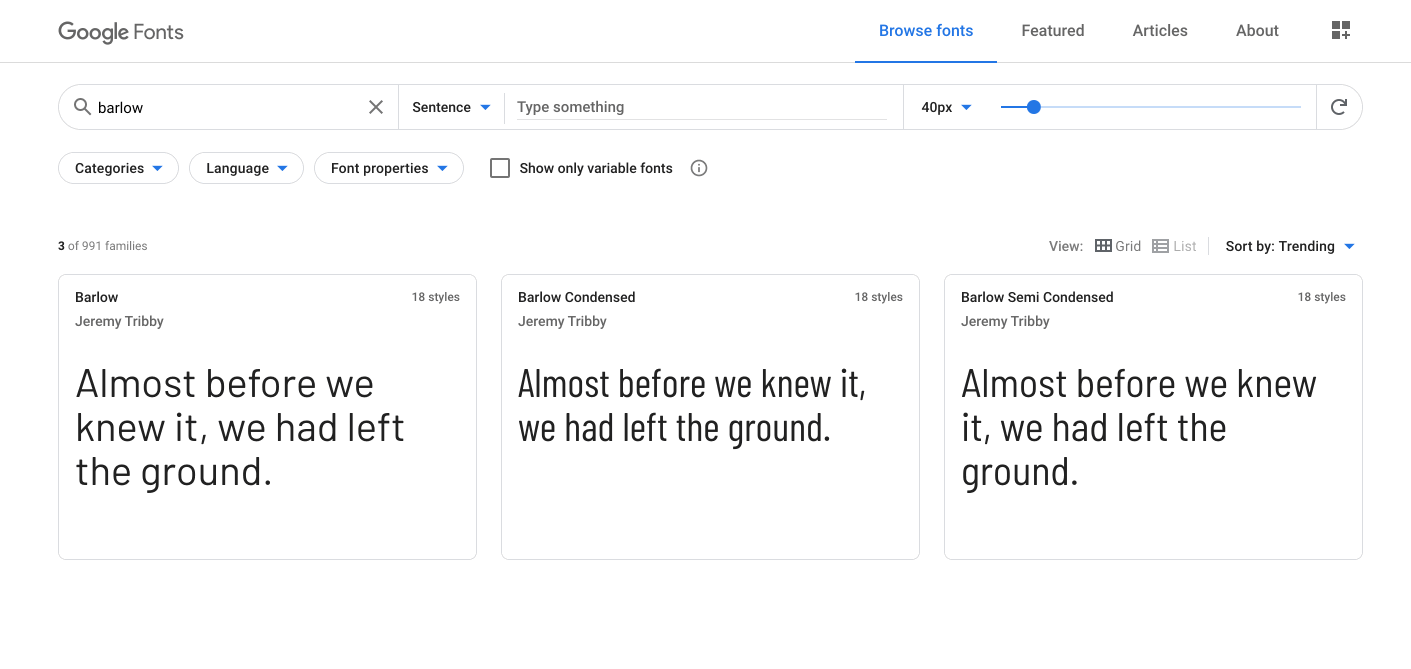Screen dimensions: 1411x669
Task: Click Jeremy Tribby under Barlow Condensed
Action: click(562, 321)
